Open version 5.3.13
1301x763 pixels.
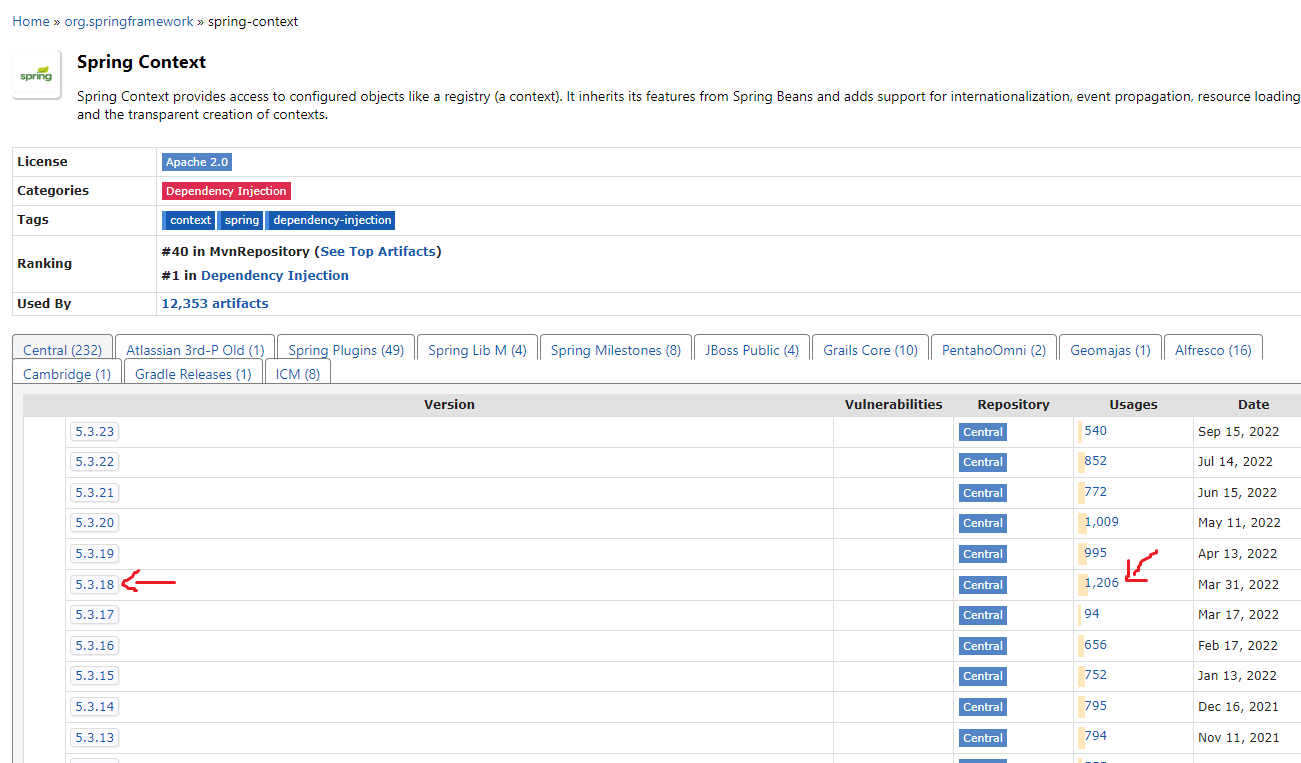tap(94, 738)
